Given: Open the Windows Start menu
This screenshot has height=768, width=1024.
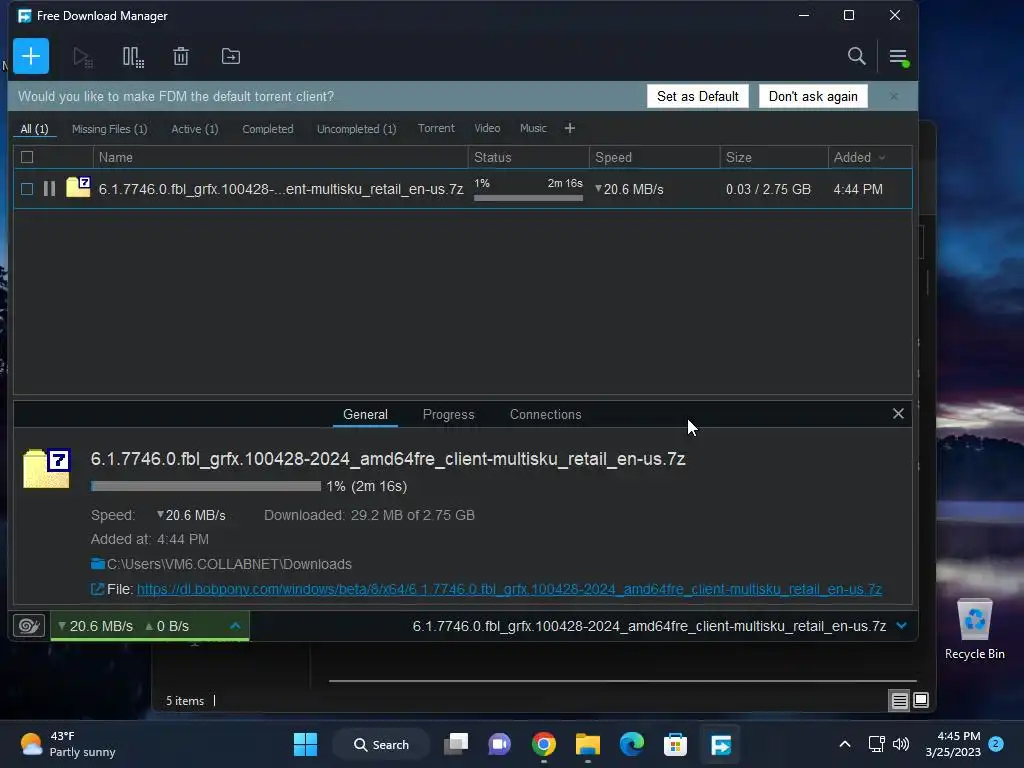Looking at the screenshot, I should pyautogui.click(x=305, y=744).
